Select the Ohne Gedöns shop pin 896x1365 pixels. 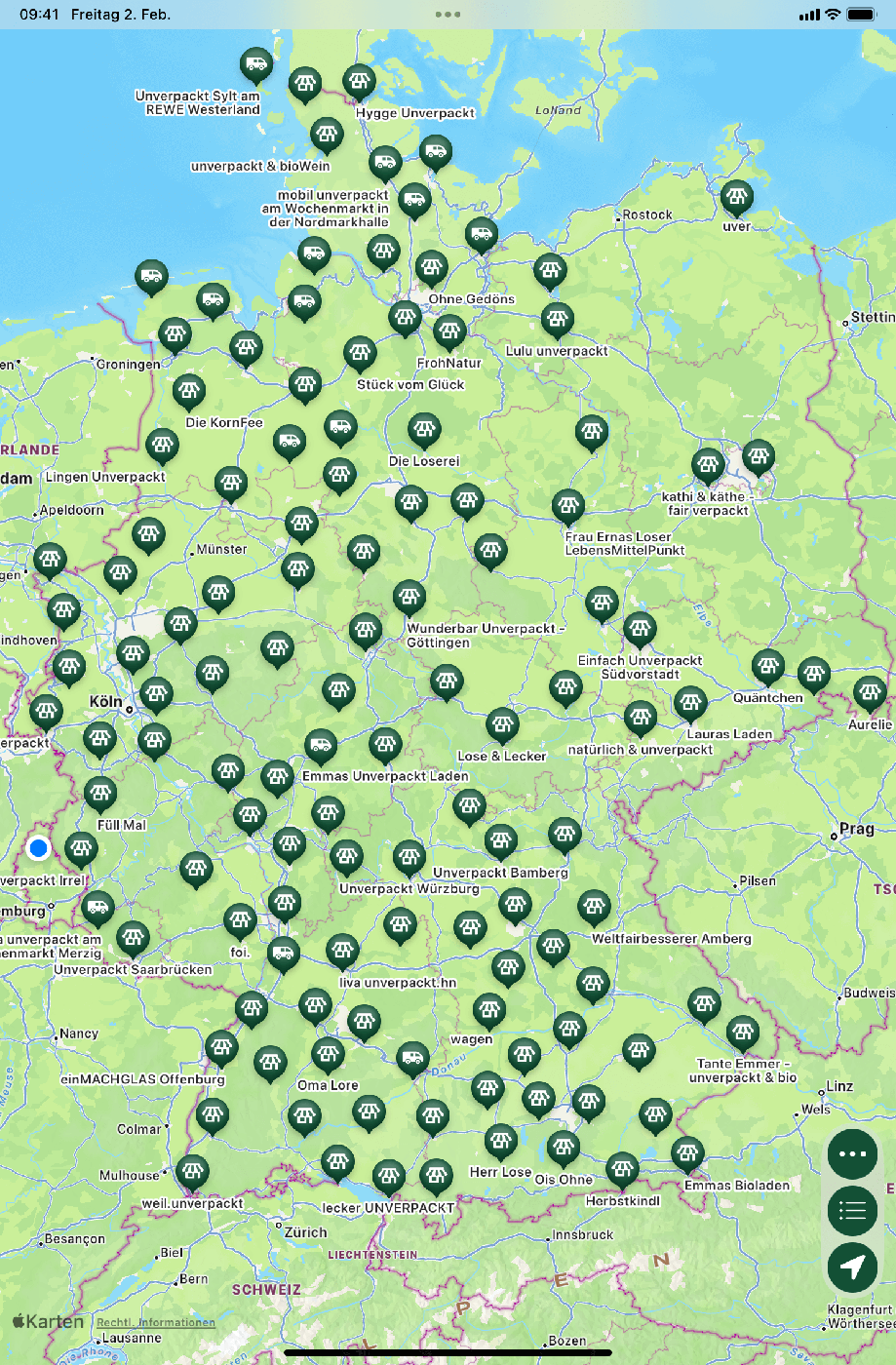pyautogui.click(x=431, y=268)
